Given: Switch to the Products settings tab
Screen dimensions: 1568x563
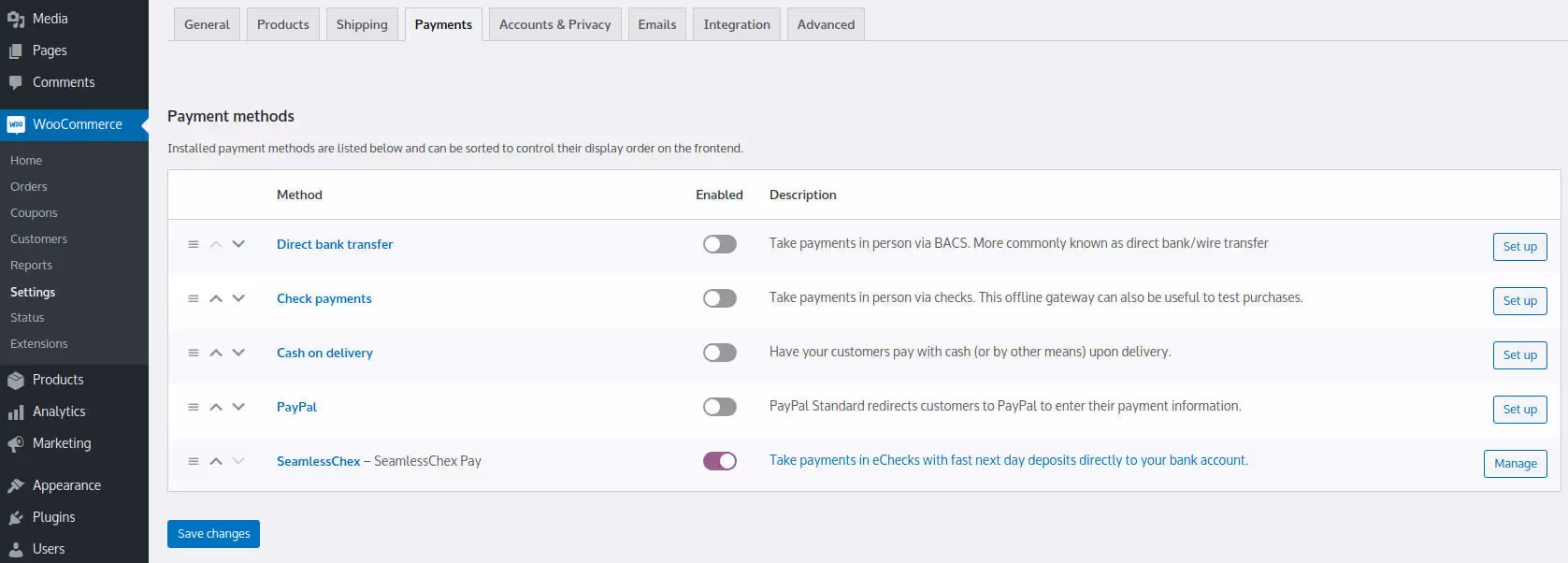Looking at the screenshot, I should (x=283, y=24).
